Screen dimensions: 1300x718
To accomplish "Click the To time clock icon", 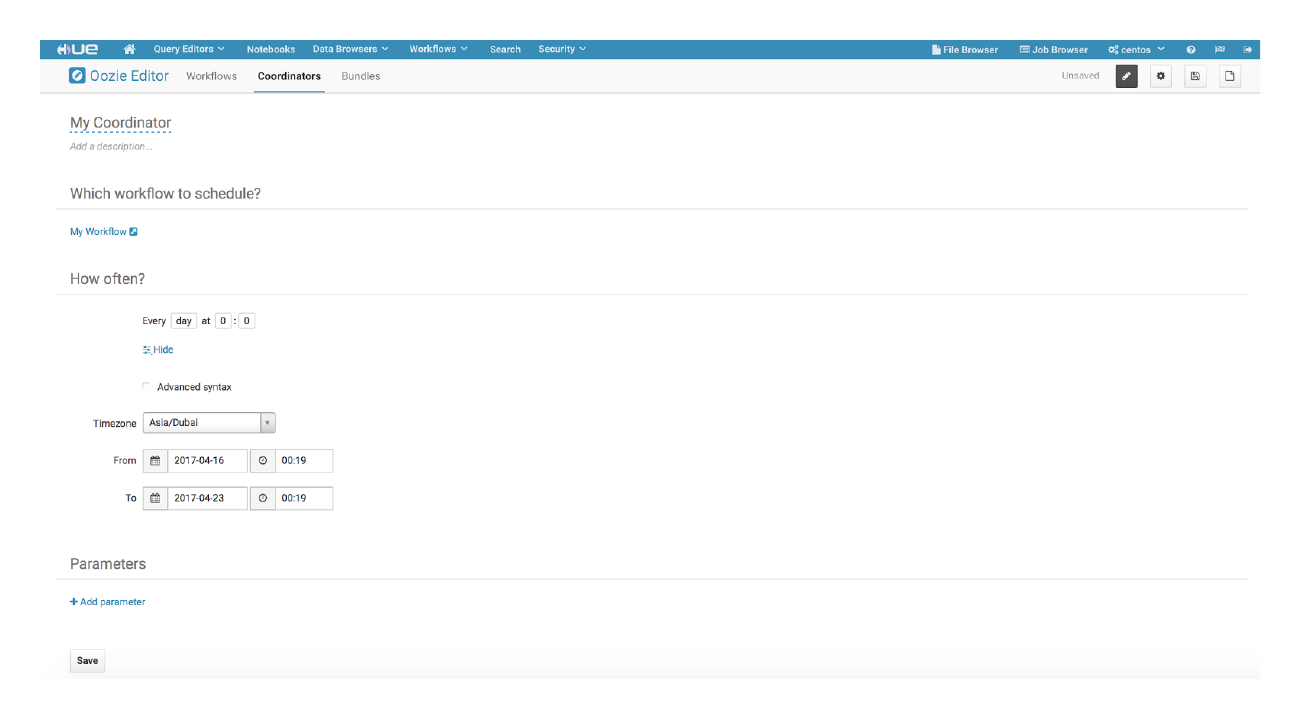I will [x=263, y=498].
